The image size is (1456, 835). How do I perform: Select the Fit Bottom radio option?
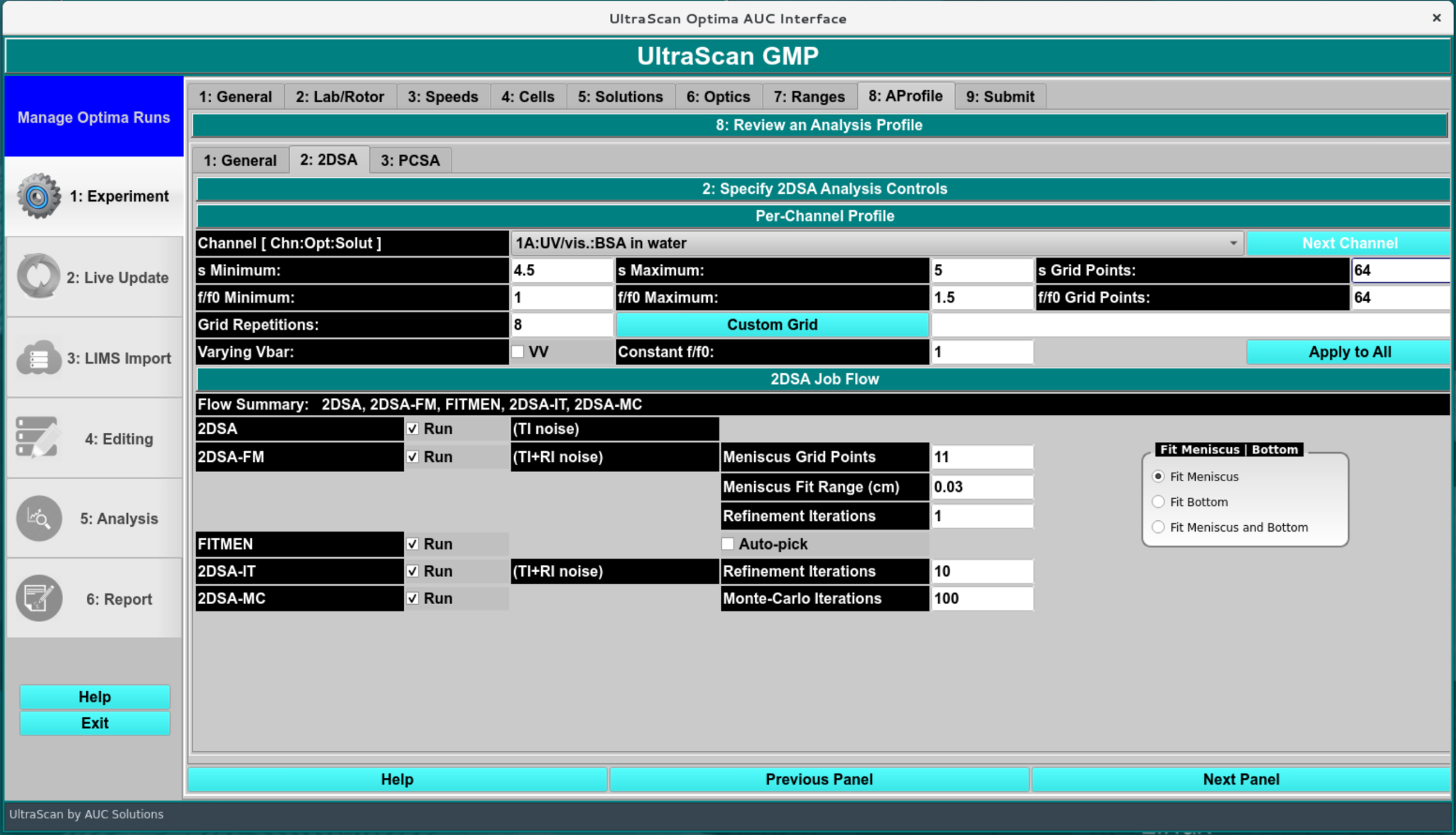1159,502
